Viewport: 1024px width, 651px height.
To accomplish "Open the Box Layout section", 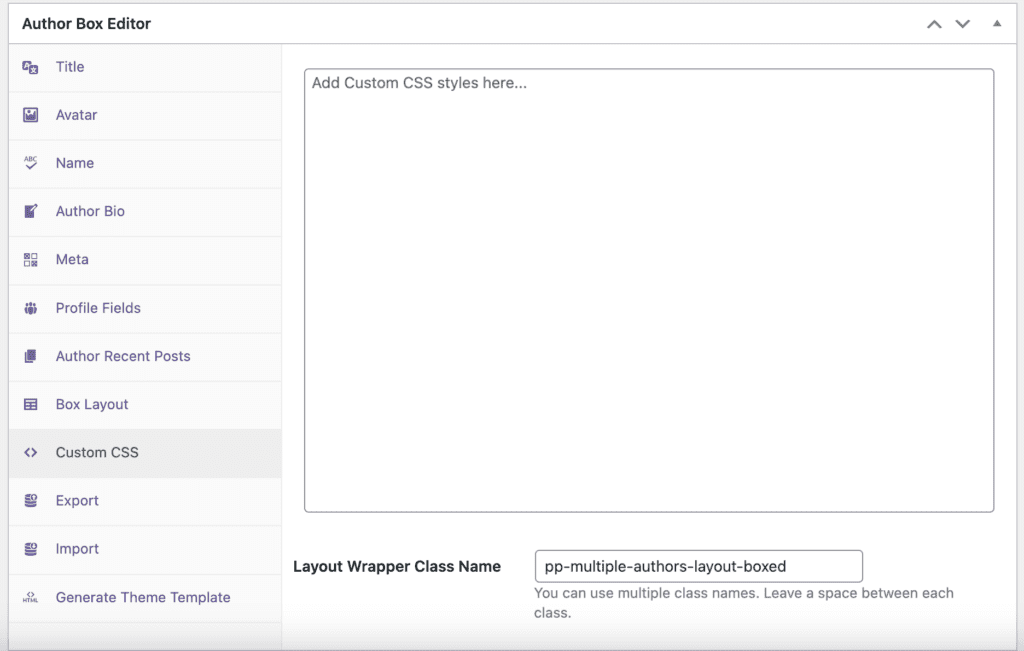I will [90, 404].
